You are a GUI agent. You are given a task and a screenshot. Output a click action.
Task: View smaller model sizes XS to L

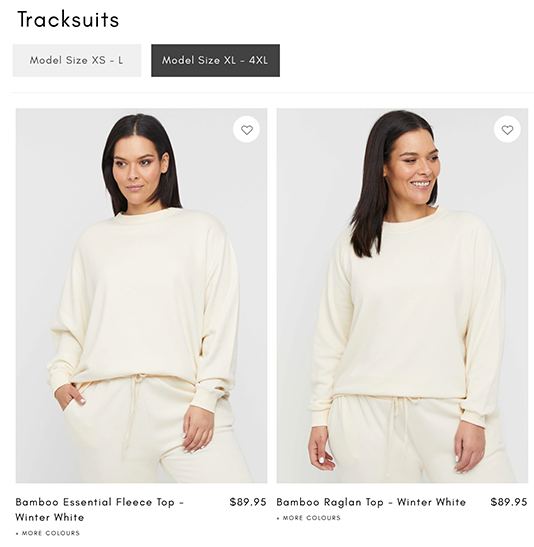(77, 60)
